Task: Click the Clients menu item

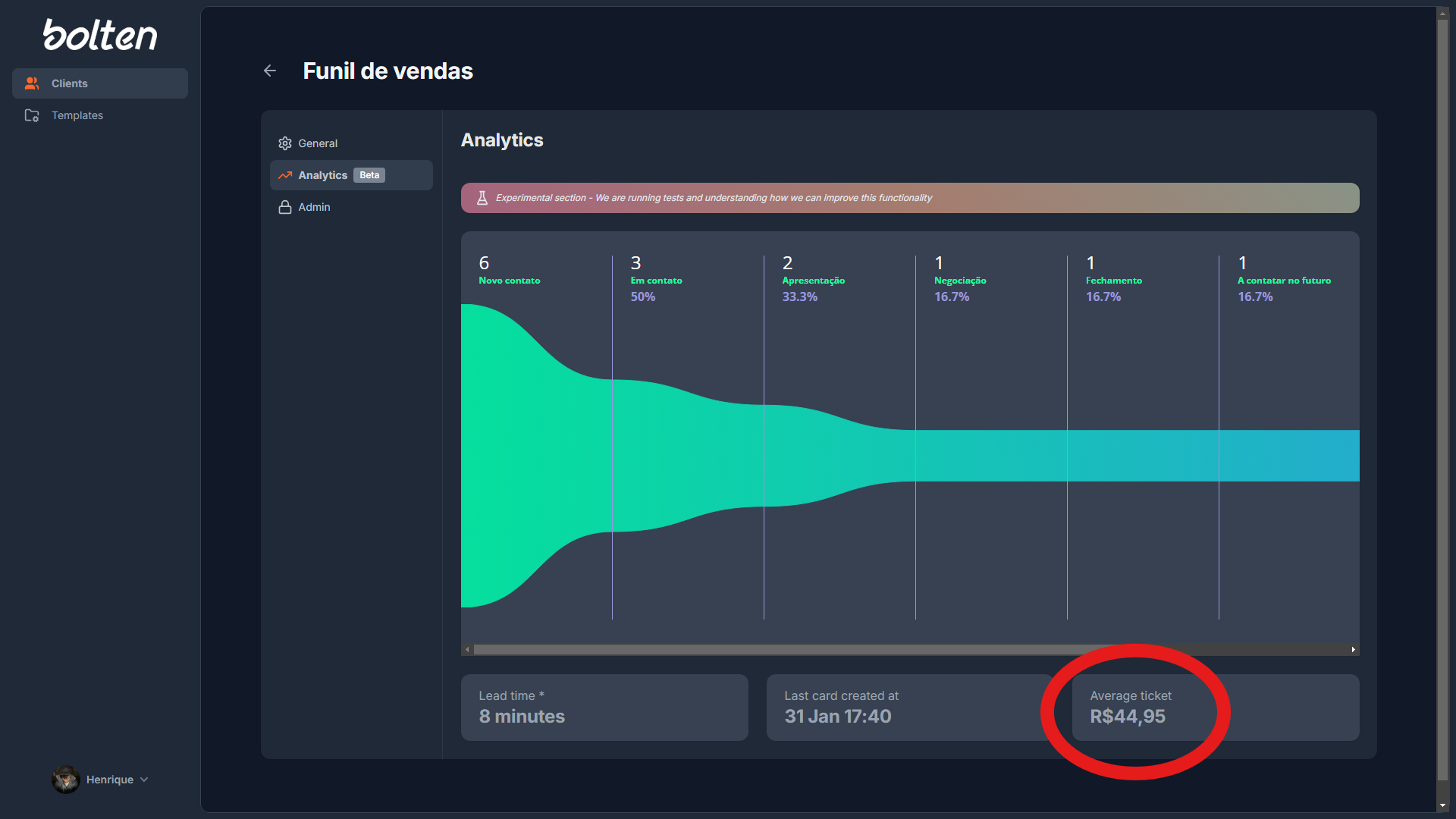Action: pyautogui.click(x=99, y=83)
